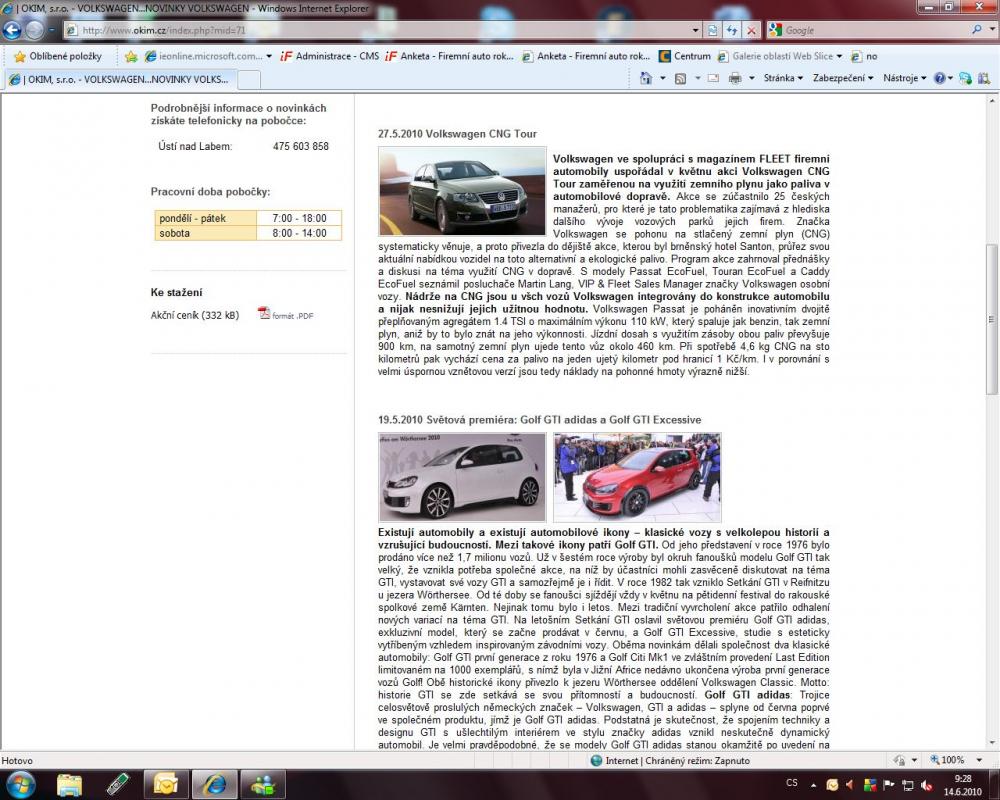
Task: Select the OKIM, s.r.o. browser tab
Action: pos(121,79)
